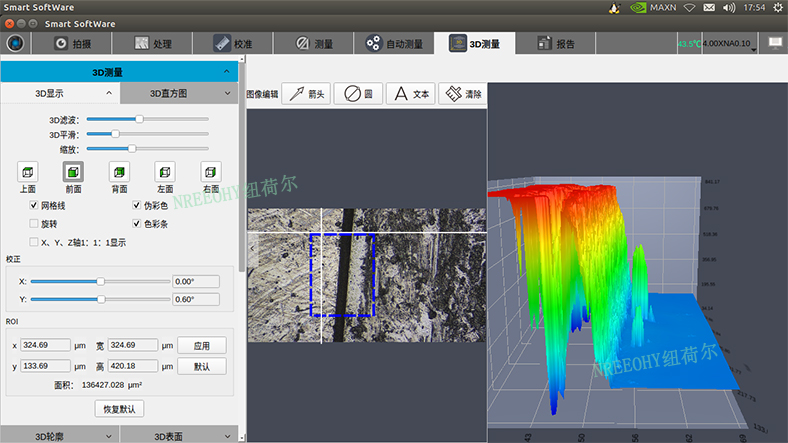Adjust the X correction slider
This screenshot has height=443, width=788.
pyautogui.click(x=100, y=281)
